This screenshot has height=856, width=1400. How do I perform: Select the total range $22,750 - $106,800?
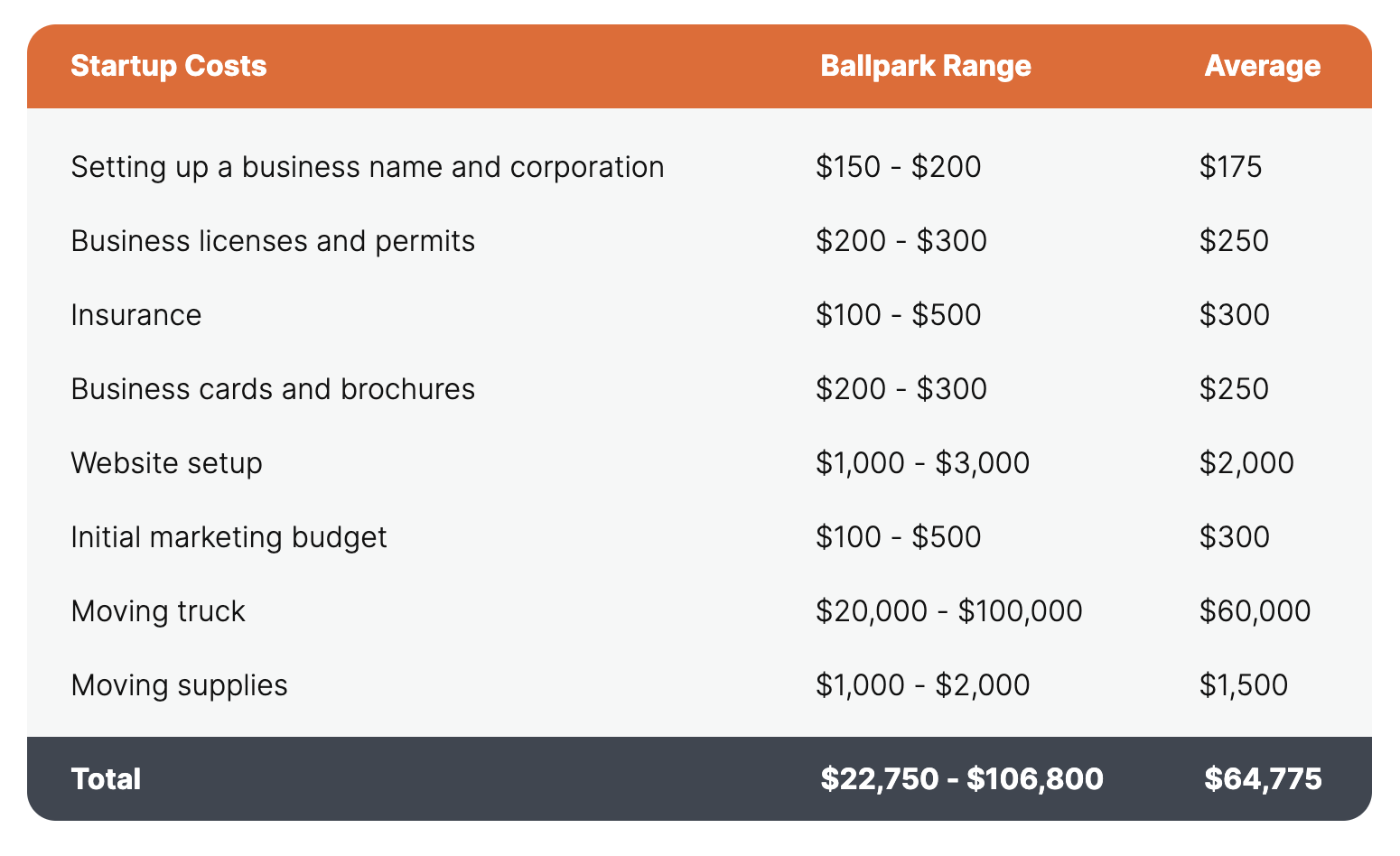click(962, 778)
